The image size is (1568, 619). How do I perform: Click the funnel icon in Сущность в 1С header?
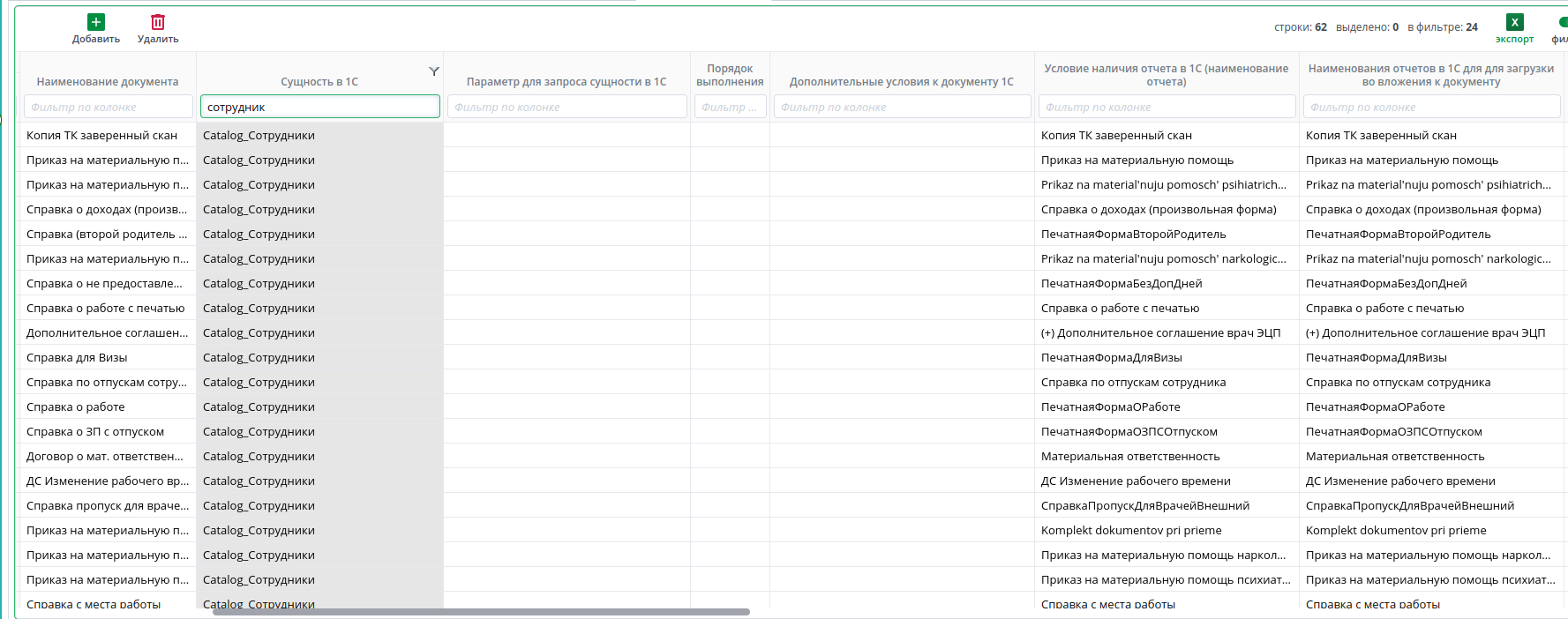click(434, 71)
